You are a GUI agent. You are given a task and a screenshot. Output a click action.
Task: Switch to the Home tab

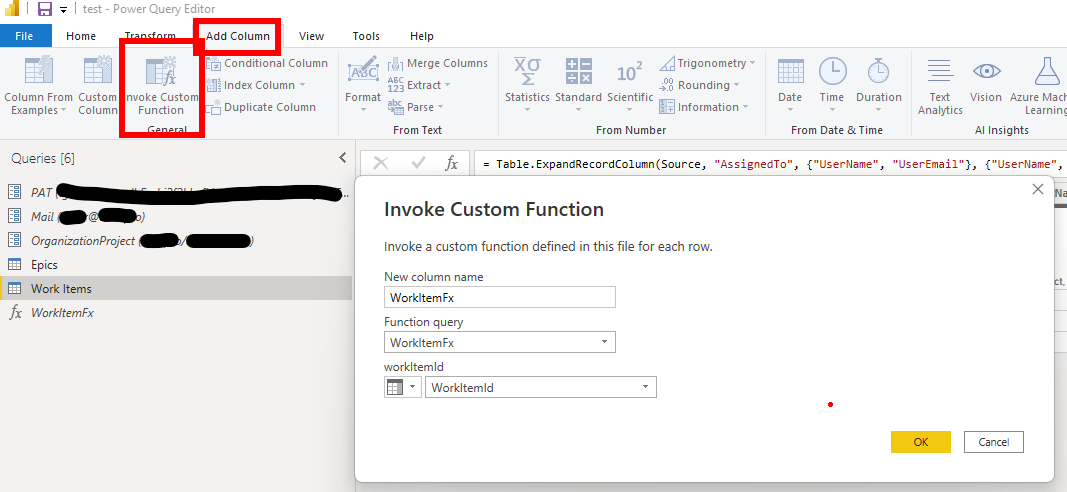tap(81, 36)
